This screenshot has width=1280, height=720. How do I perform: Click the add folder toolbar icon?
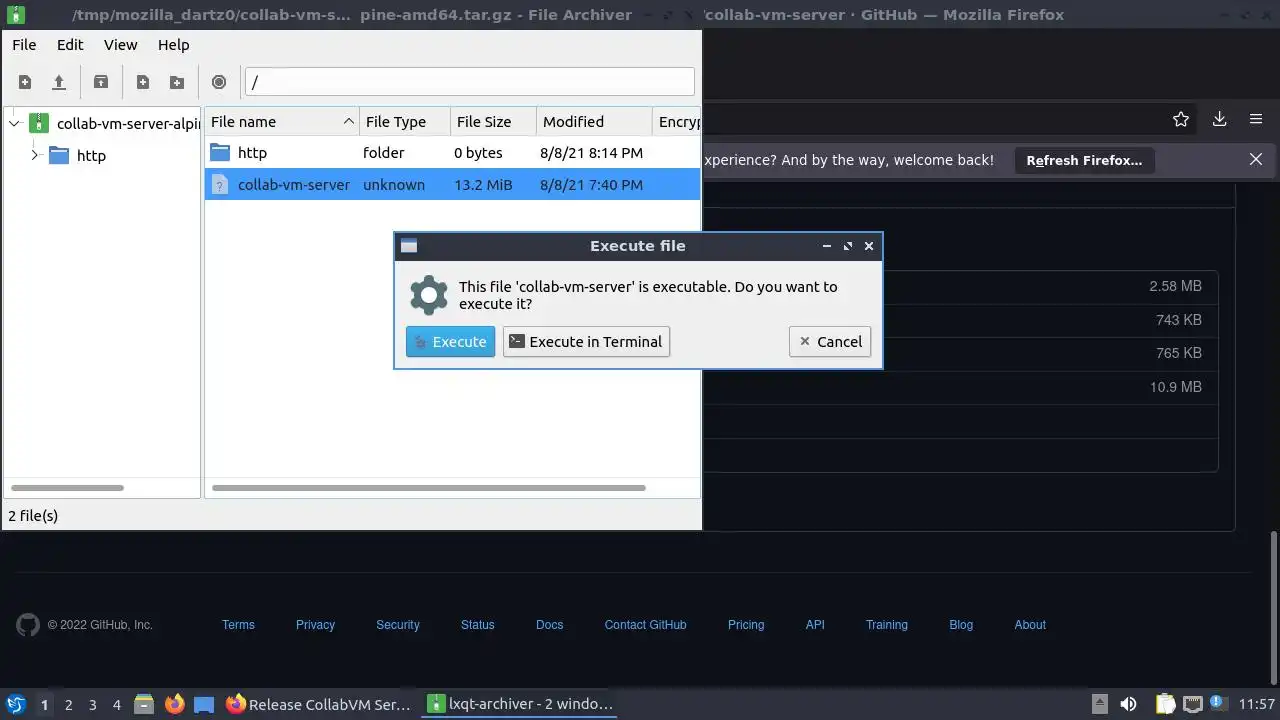(177, 82)
